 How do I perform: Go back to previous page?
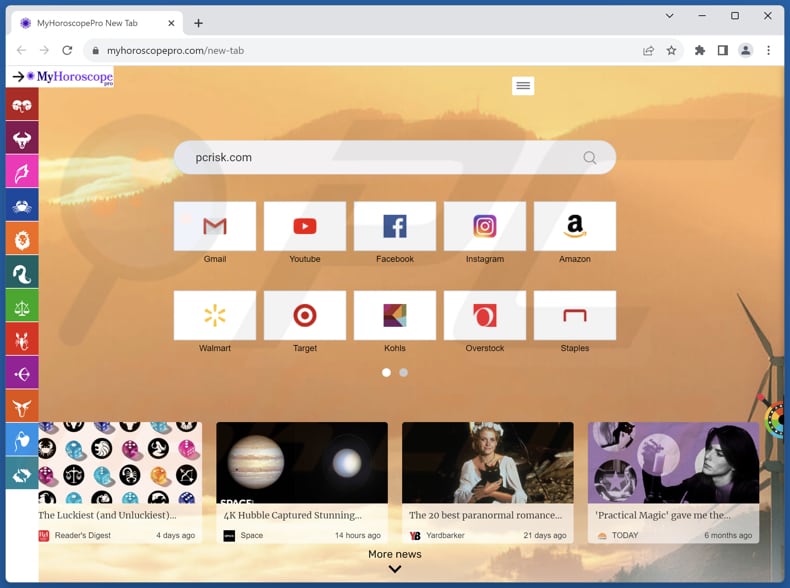21,50
